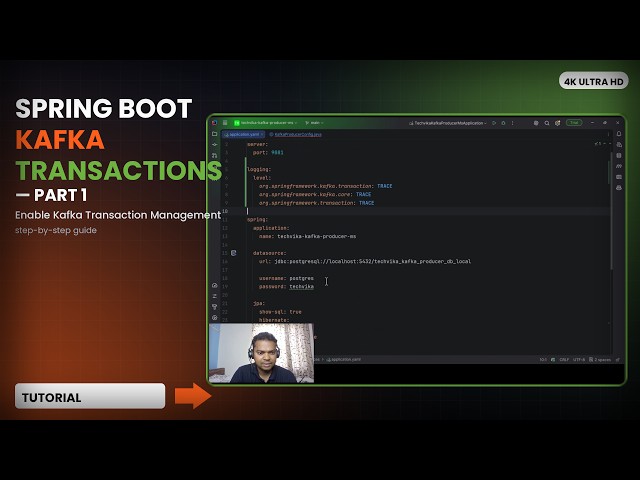Open the 2 spaces indent selector
Screen dimensions: 640x480
tap(602, 360)
